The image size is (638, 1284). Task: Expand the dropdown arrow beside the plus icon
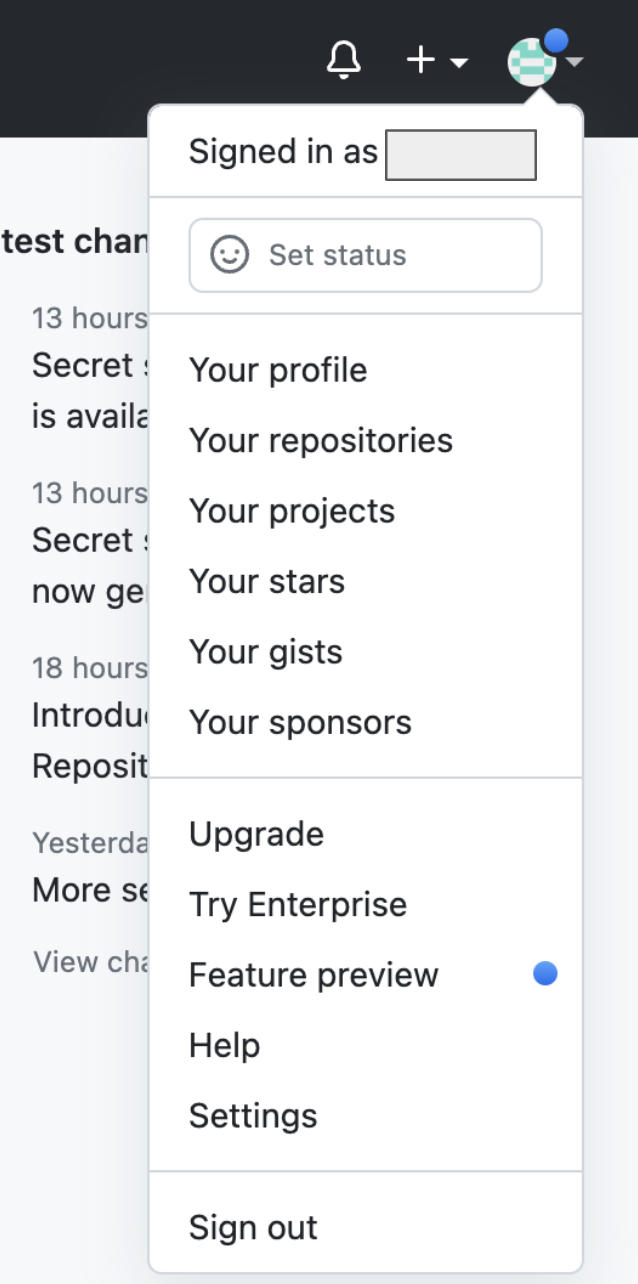point(459,62)
